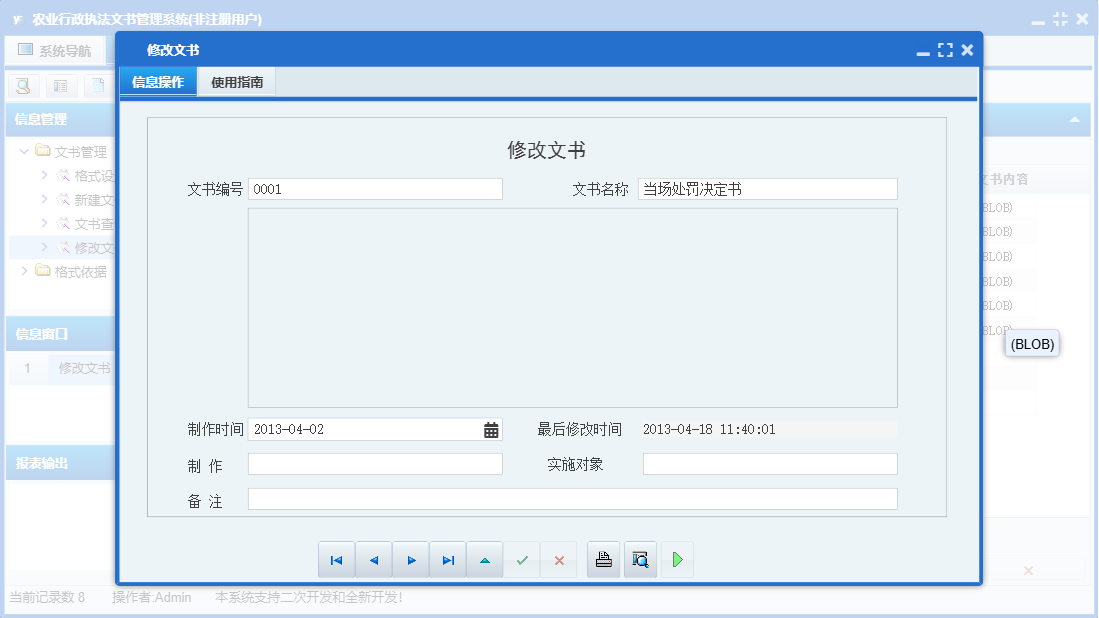Image resolution: width=1099 pixels, height=618 pixels.
Task: Expand the 格式依据 folder
Action: point(24,271)
